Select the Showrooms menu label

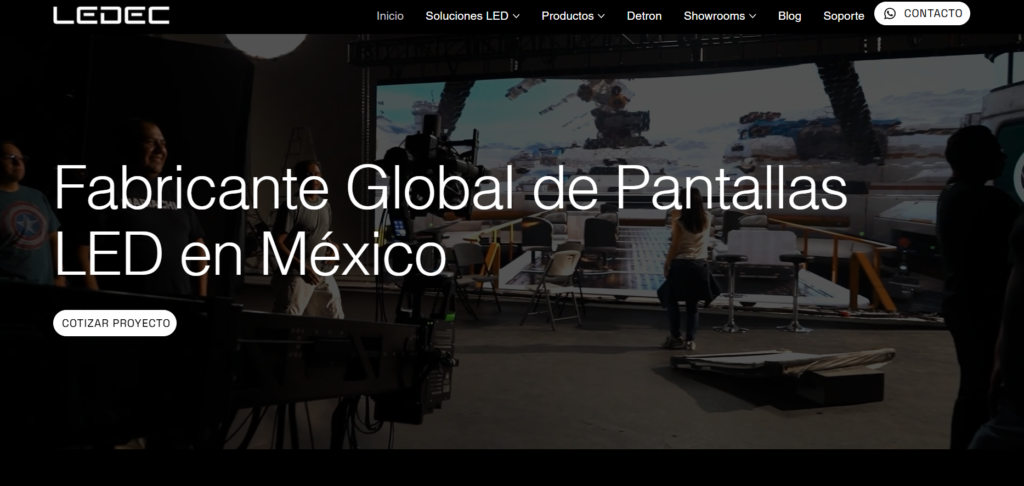pyautogui.click(x=714, y=16)
